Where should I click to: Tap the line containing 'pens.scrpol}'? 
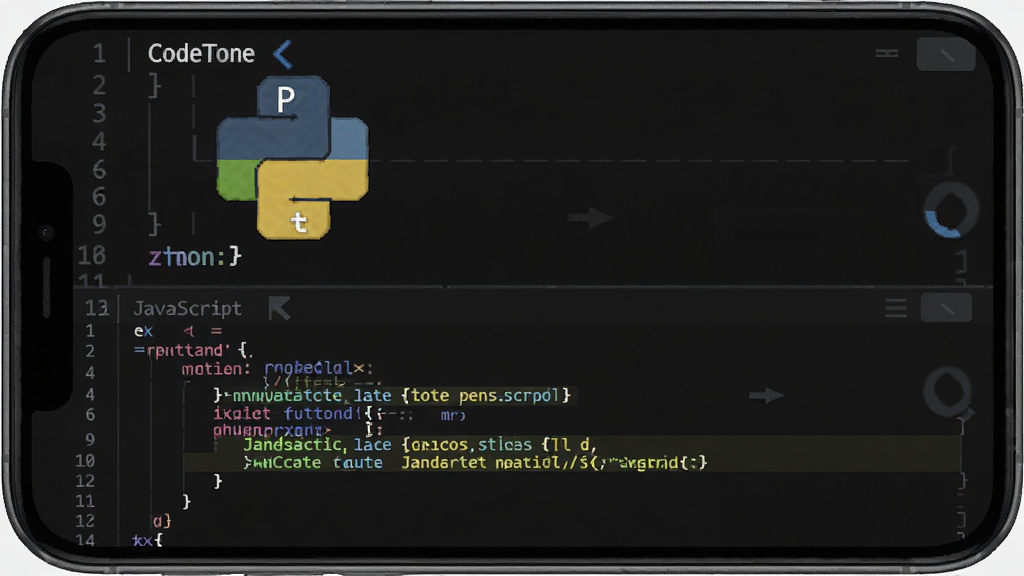(x=392, y=396)
